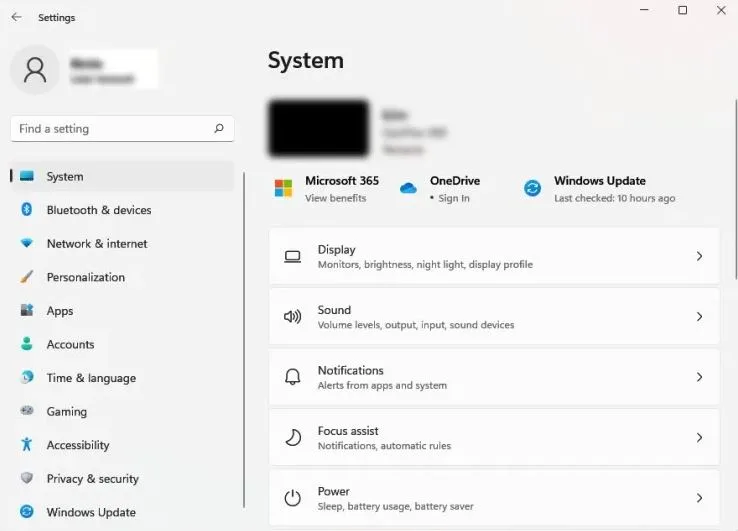Click Microsoft 365 View benefits link

(336, 198)
